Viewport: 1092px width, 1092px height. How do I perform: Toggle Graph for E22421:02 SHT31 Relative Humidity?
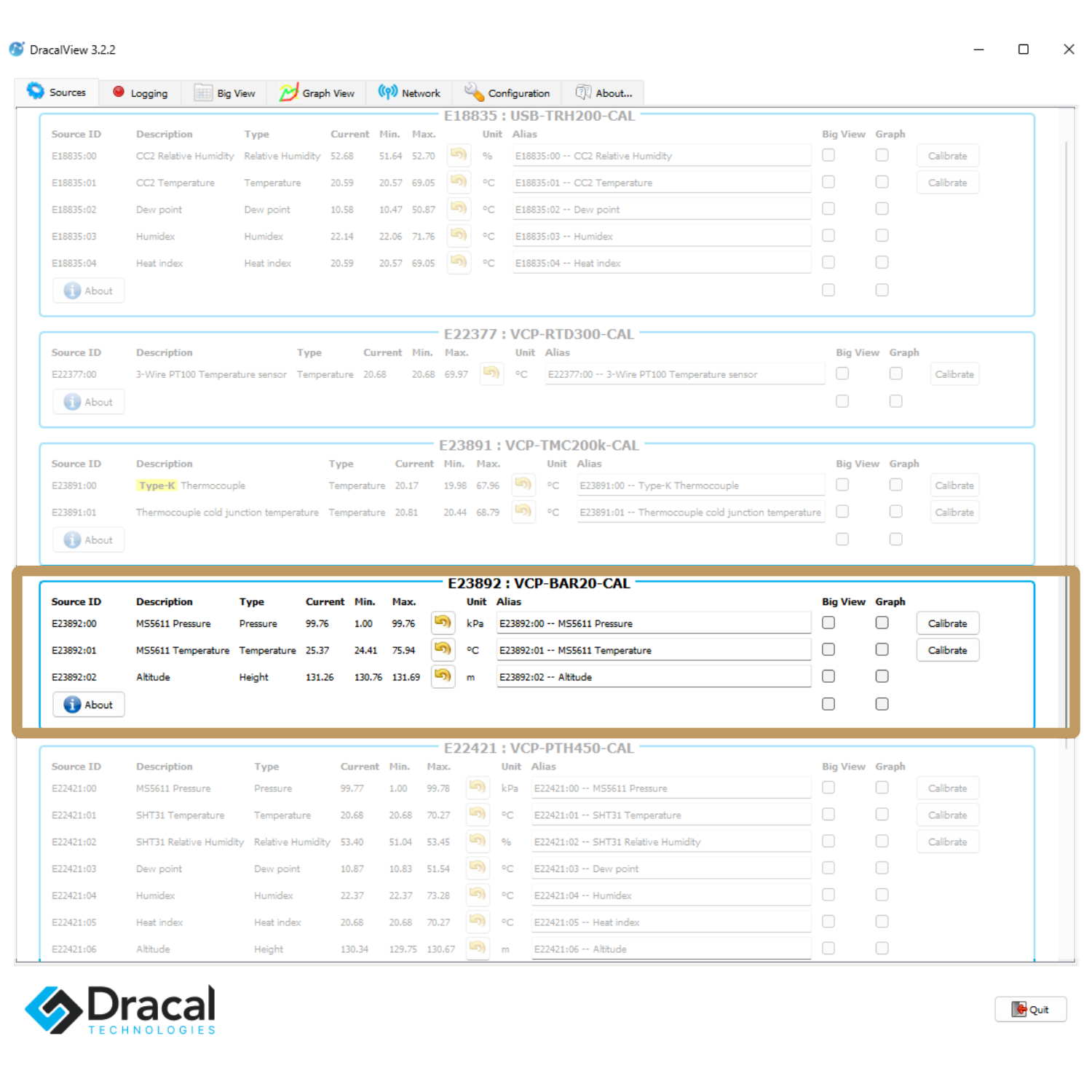click(882, 841)
